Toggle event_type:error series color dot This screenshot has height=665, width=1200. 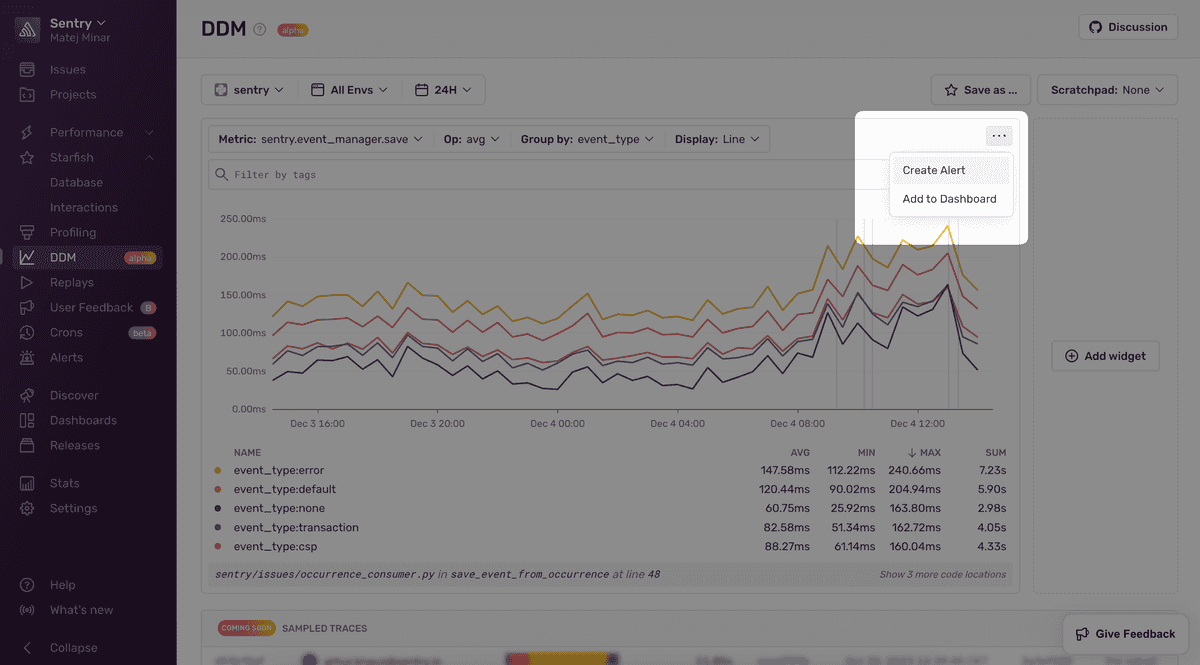pos(218,471)
